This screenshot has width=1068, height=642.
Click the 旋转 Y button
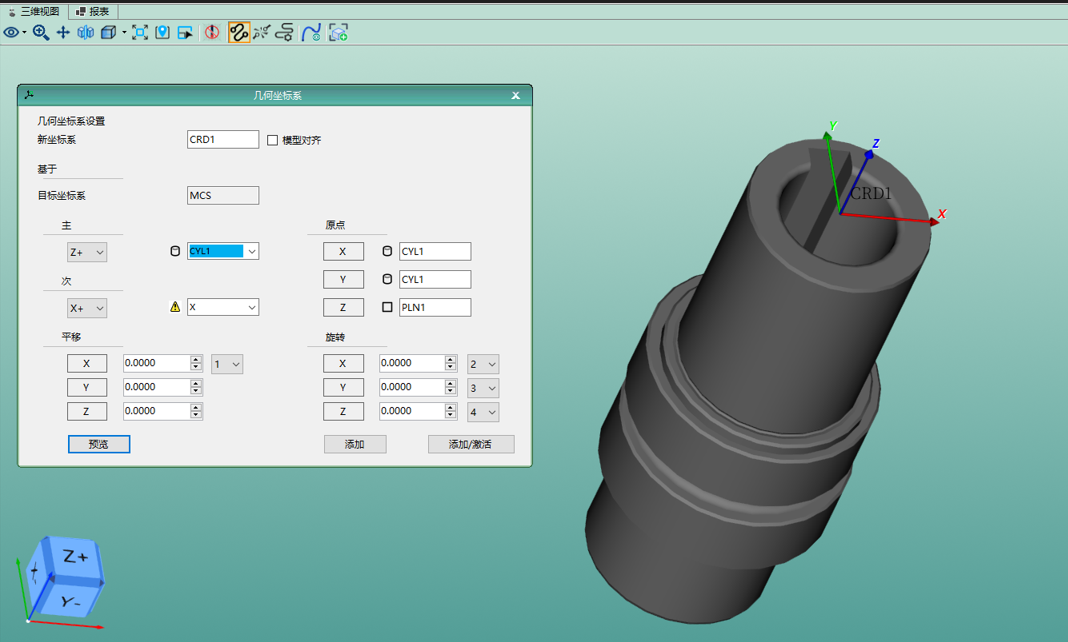[x=343, y=387]
